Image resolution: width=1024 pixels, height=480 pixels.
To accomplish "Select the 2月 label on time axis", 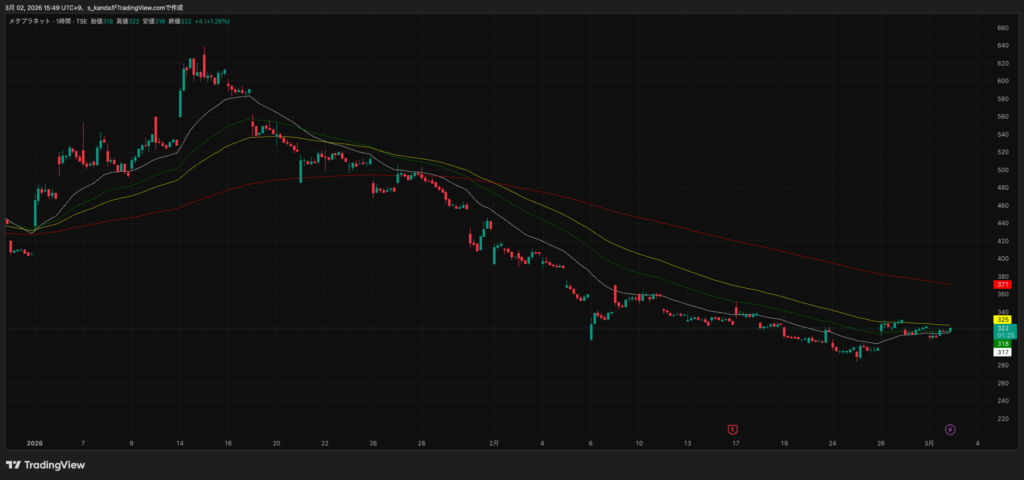I will coord(493,442).
